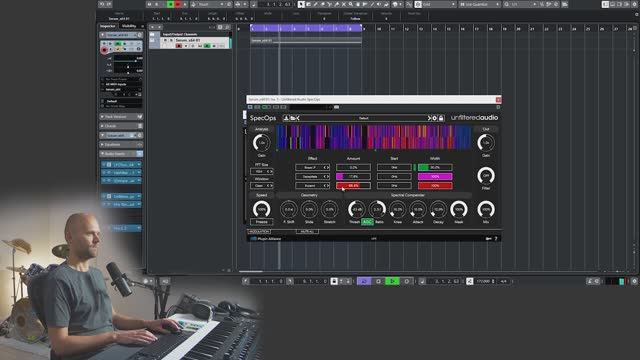Open the second Effect selector dropdown
The image size is (640, 360).
click(313, 176)
